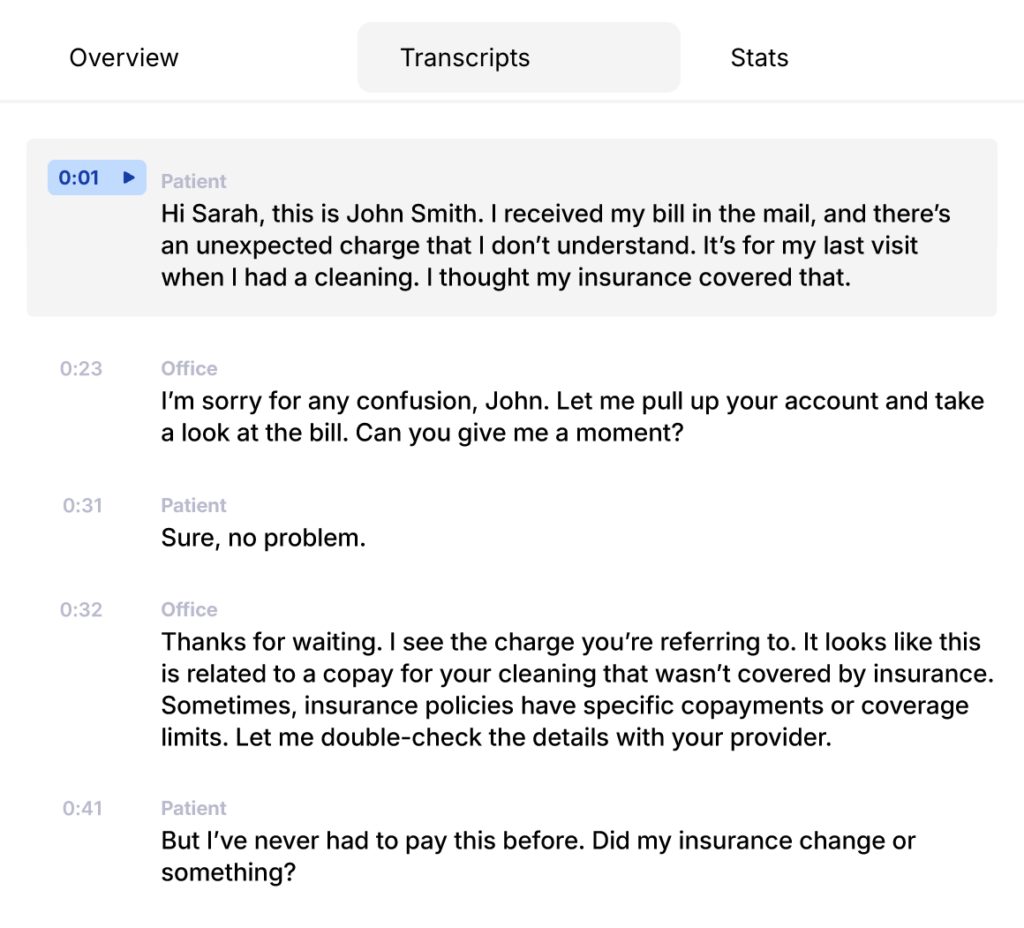The image size is (1024, 928).
Task: Open the Overview tab
Action: [124, 58]
